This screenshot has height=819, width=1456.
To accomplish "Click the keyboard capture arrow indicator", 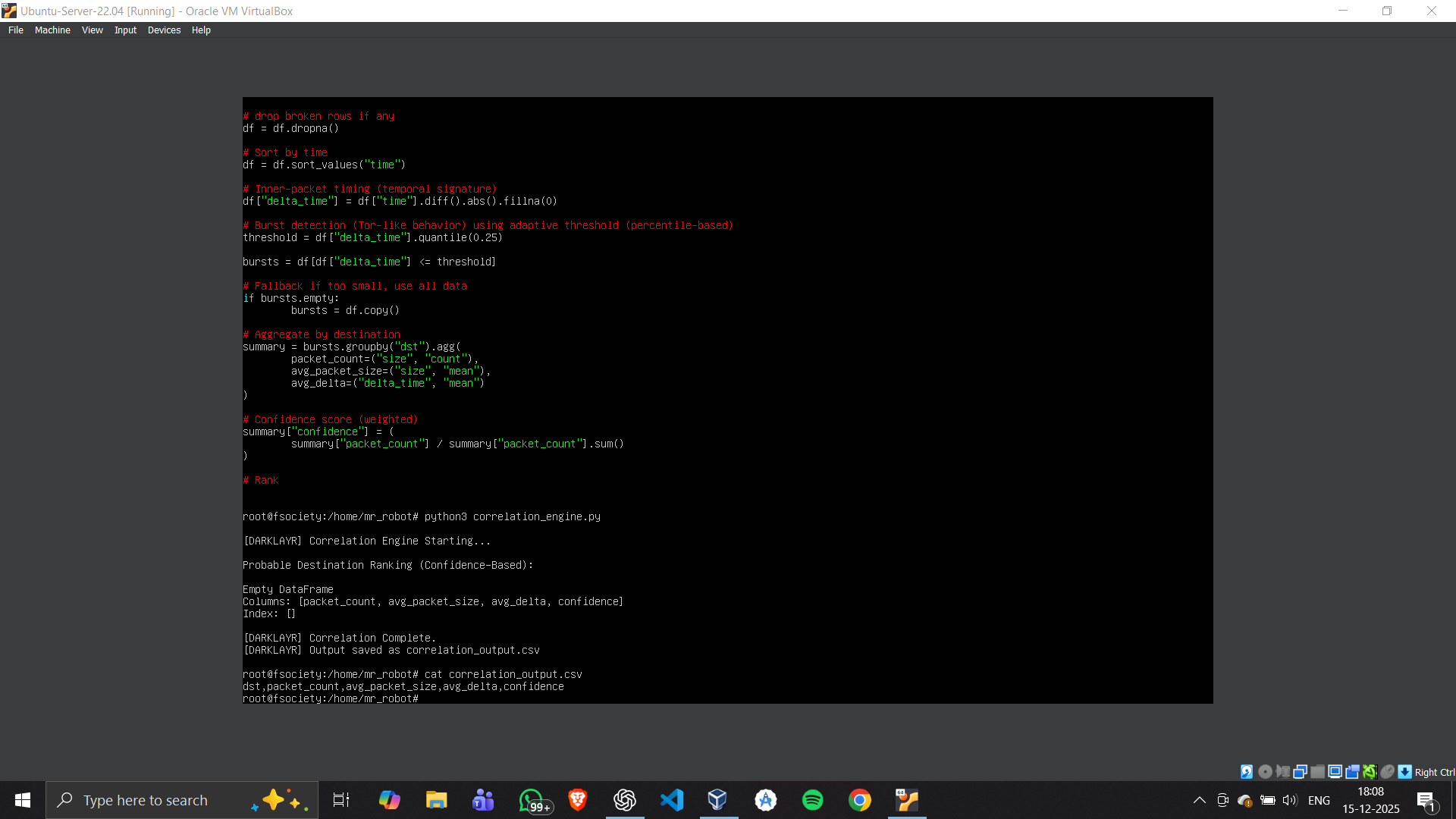I will [1404, 771].
